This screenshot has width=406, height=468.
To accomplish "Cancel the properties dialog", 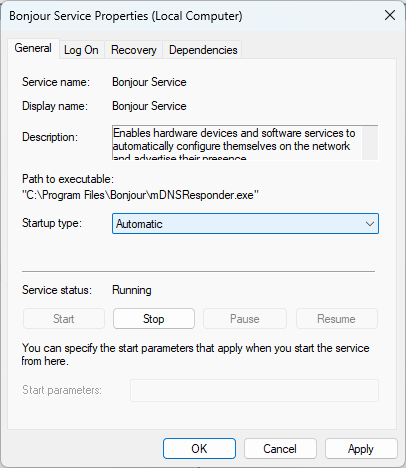I will (280, 449).
